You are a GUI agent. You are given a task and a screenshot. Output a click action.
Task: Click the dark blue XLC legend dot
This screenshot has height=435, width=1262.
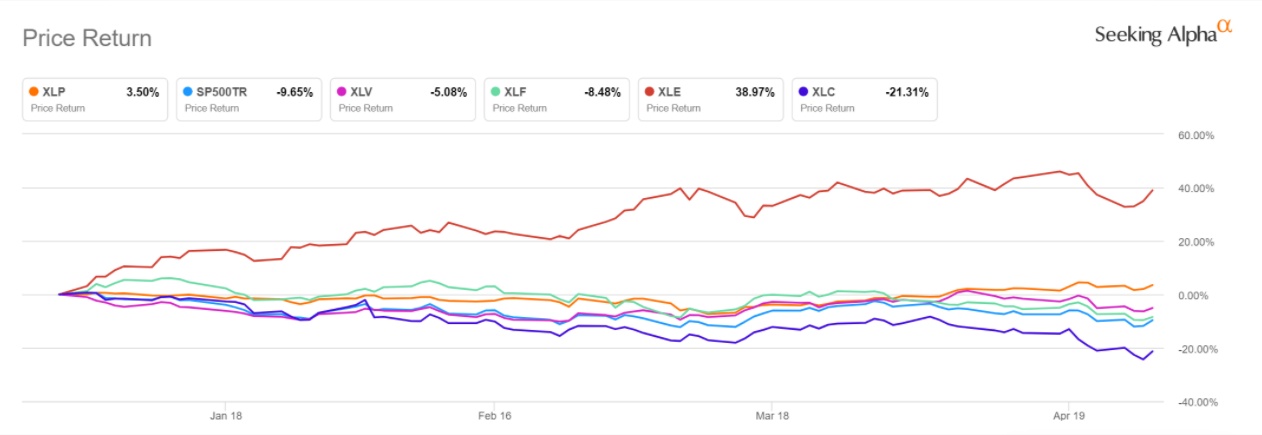(x=806, y=92)
